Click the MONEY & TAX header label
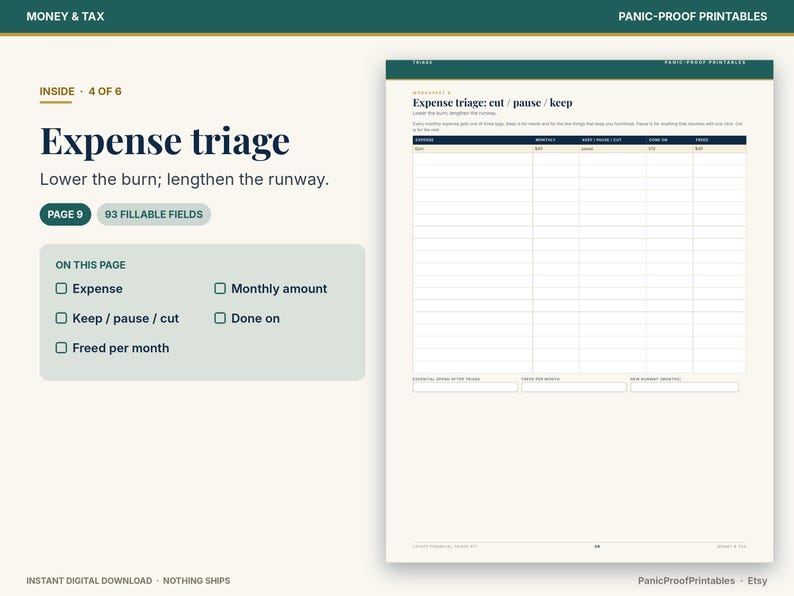Screen dimensions: 794x596 click(65, 16)
